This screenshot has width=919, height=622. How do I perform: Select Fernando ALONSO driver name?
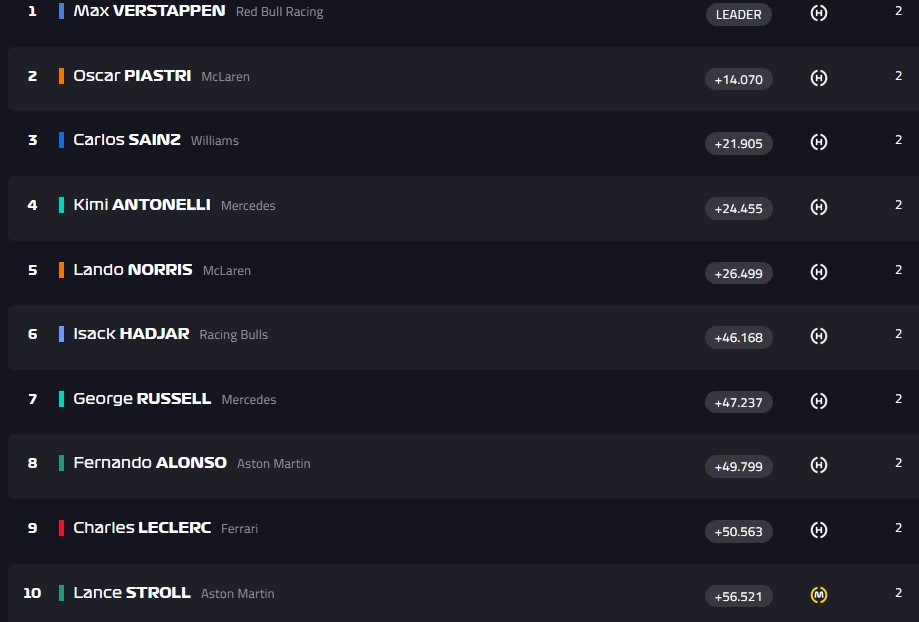tap(150, 463)
